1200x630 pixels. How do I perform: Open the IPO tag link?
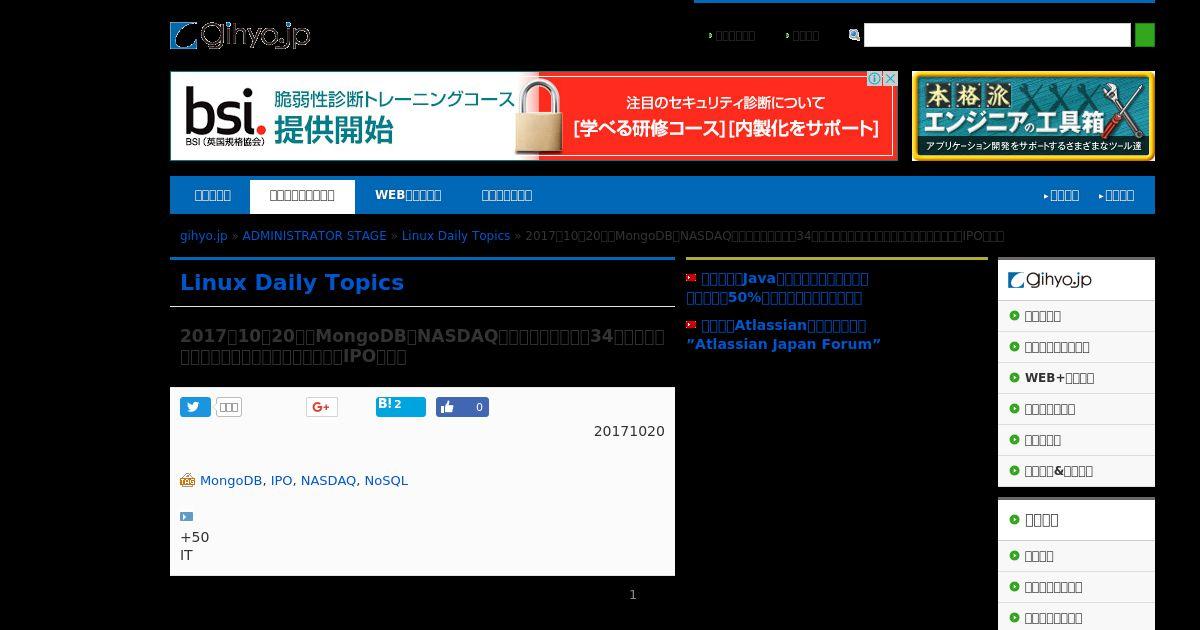coord(281,481)
